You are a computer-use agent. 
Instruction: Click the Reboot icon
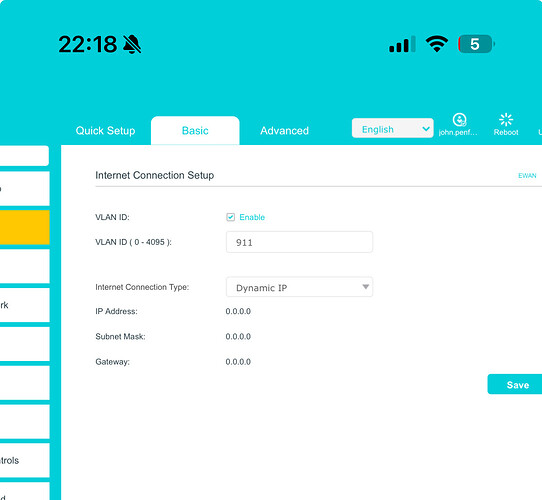506,120
